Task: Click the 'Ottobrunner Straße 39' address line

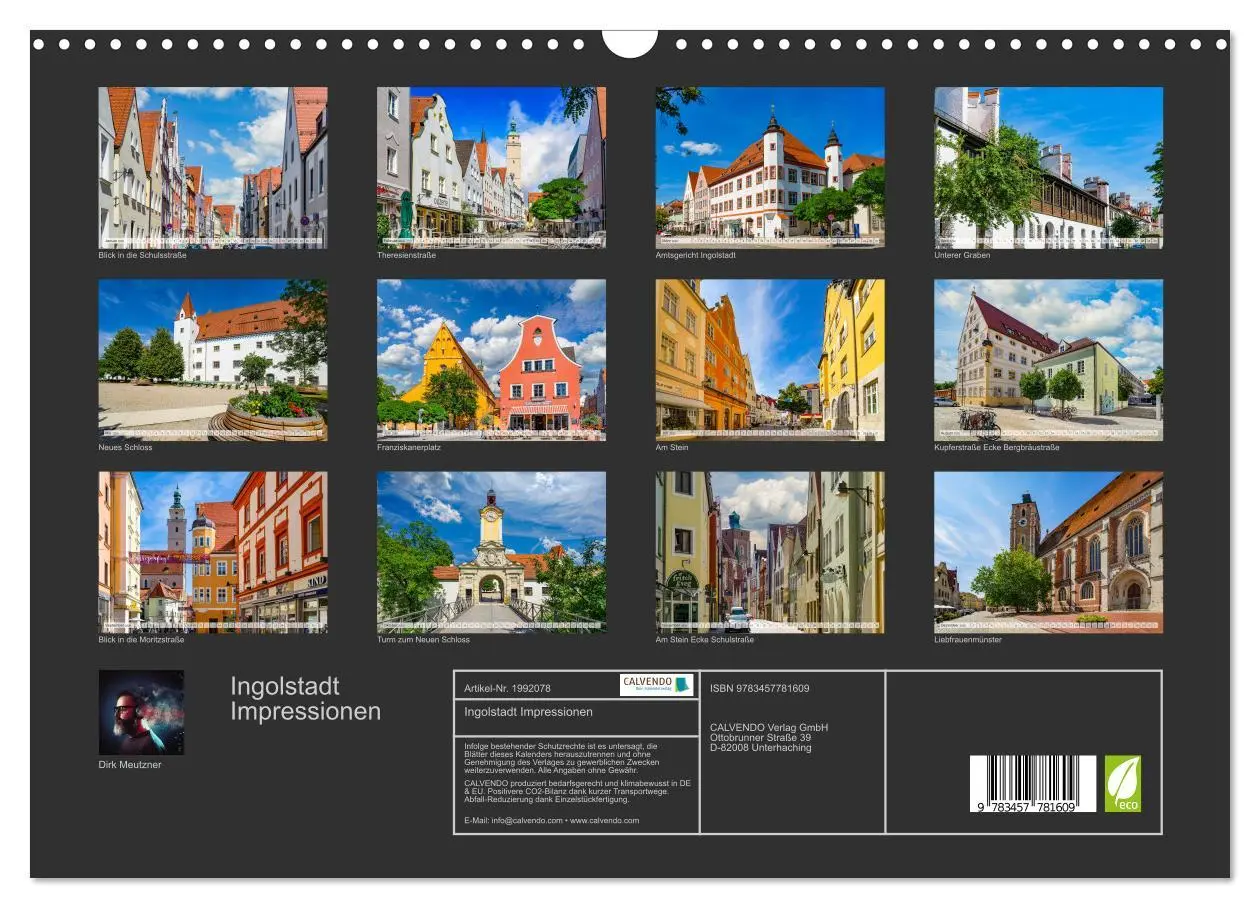Action: (x=761, y=738)
